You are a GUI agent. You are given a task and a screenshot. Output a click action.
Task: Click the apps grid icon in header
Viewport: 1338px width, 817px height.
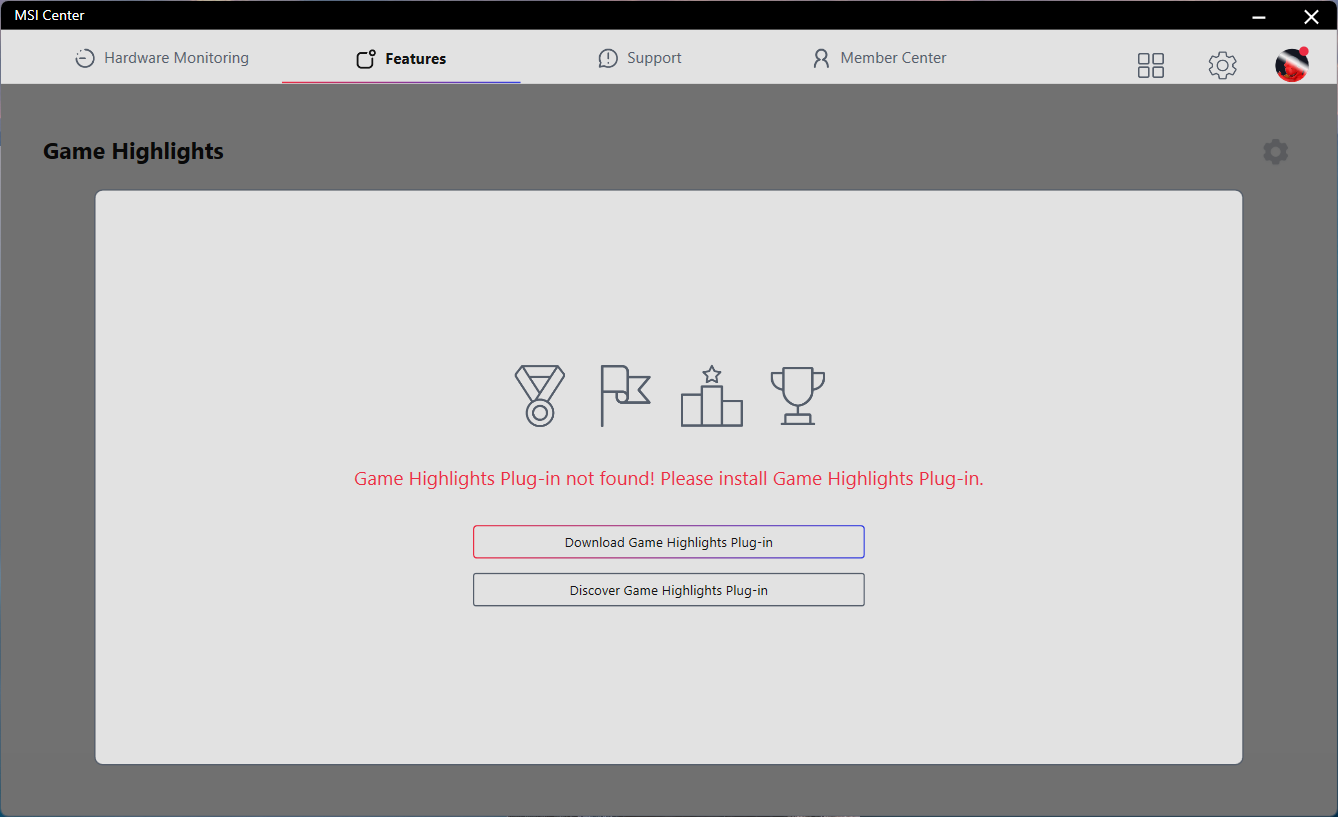coord(1151,65)
